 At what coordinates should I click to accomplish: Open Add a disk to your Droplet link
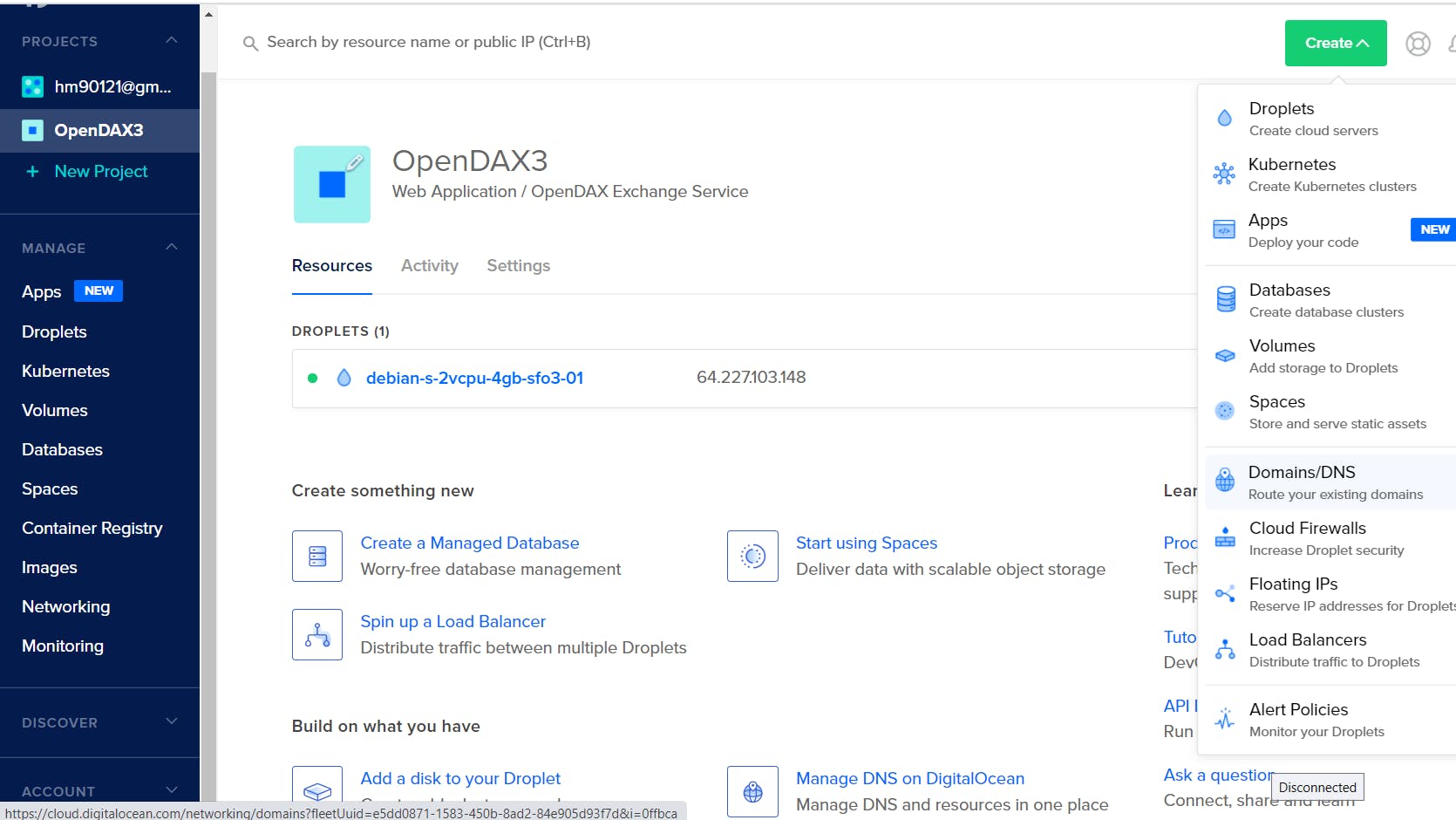point(460,778)
